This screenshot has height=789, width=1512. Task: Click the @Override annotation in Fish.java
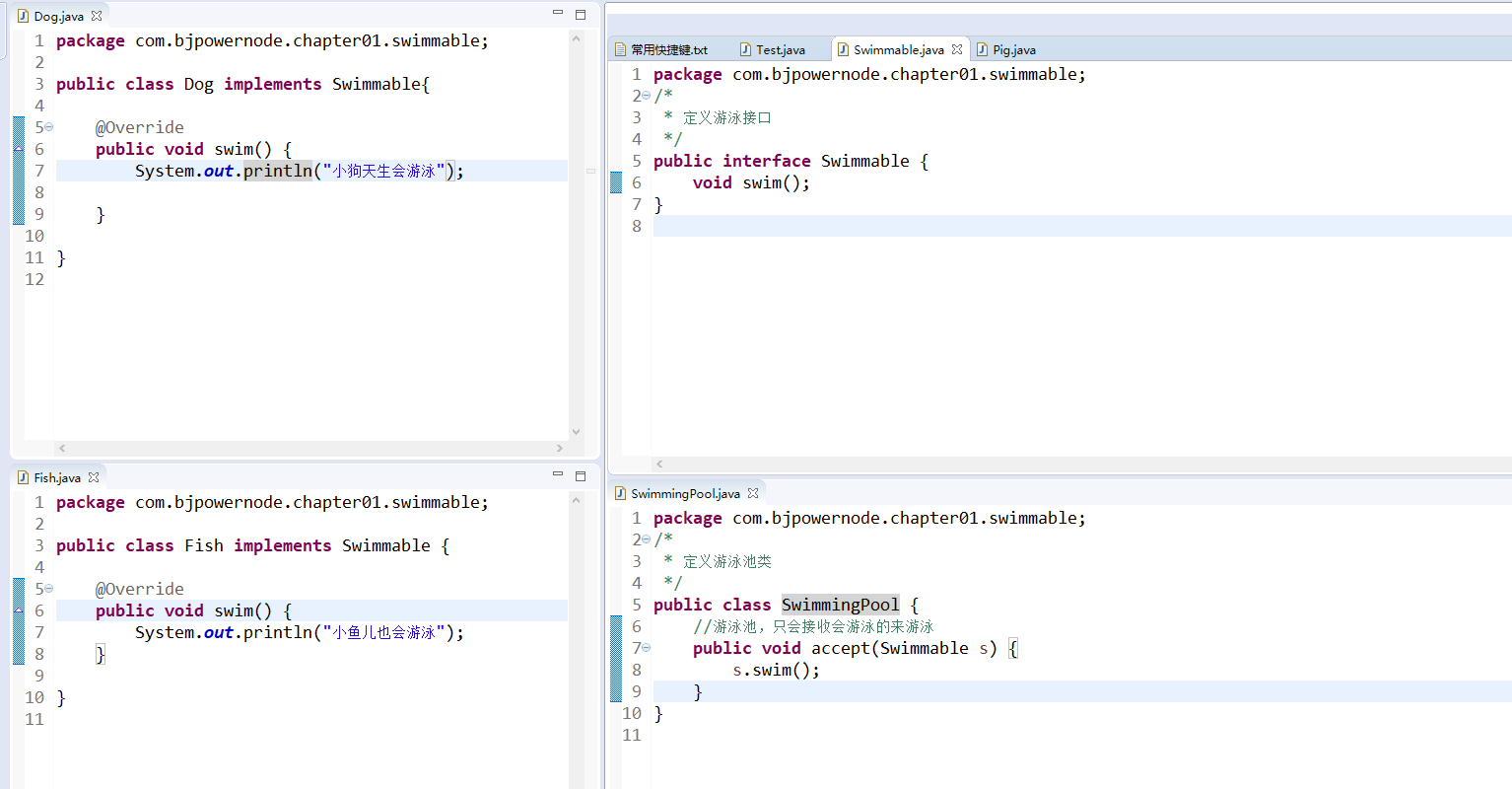[140, 589]
